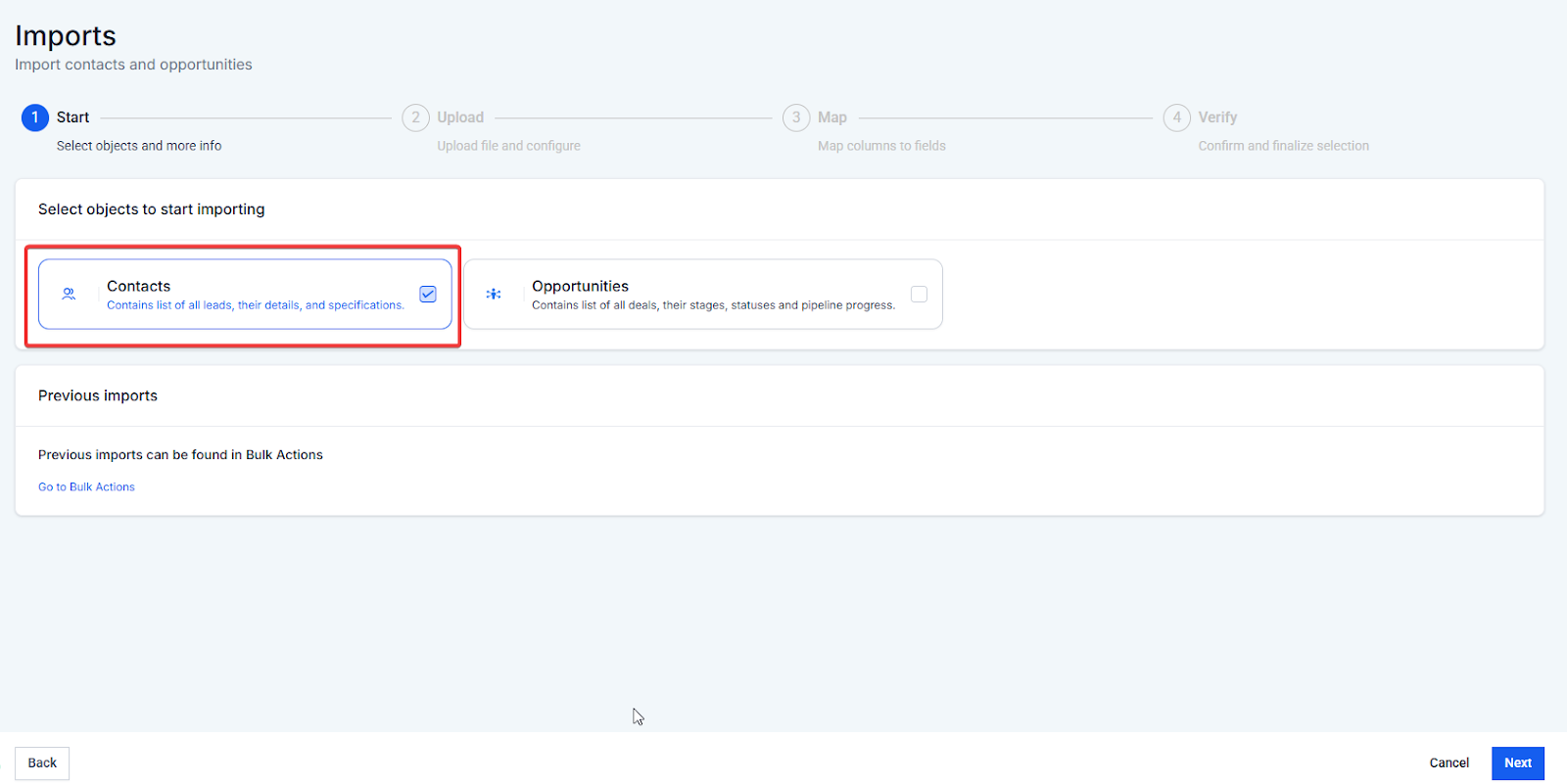Click "Confirm and finalize selection" text

(x=1284, y=146)
